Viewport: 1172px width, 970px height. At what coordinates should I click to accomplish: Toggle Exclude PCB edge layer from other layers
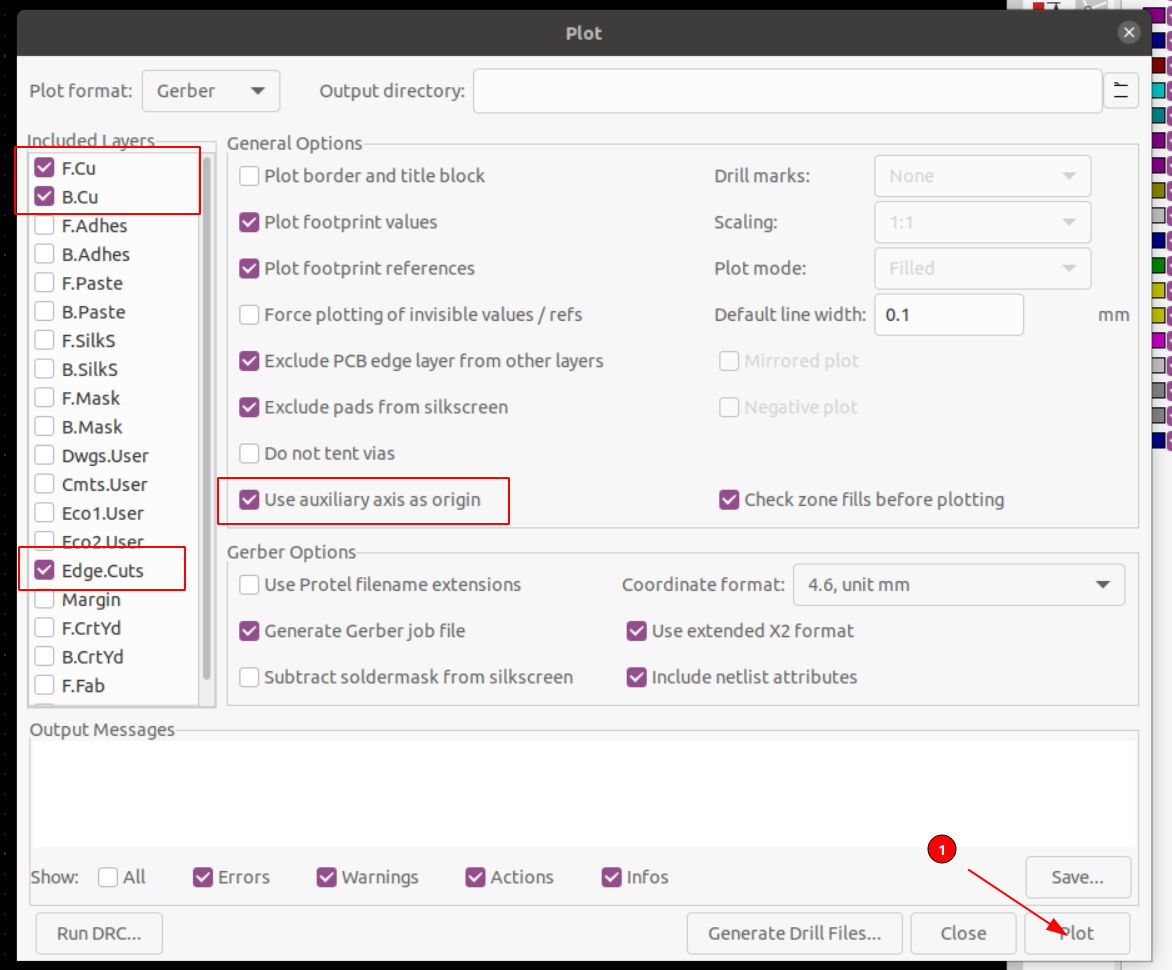[x=249, y=361]
